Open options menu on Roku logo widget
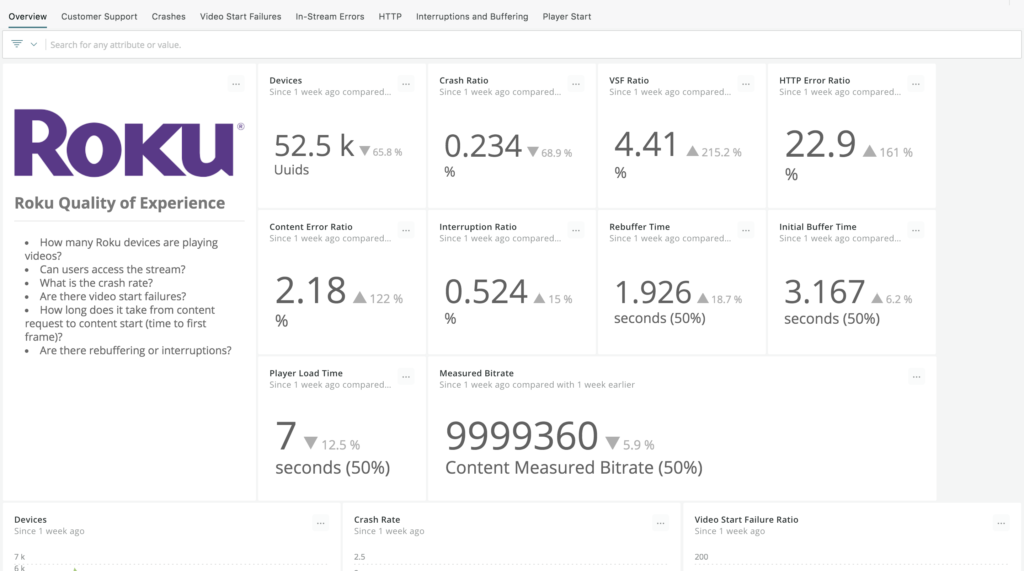This screenshot has width=1024, height=571. (236, 84)
